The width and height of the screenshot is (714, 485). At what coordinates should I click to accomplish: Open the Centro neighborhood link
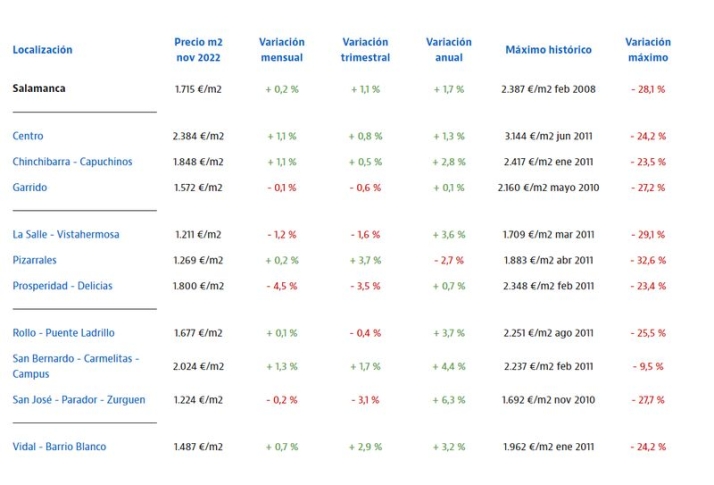[28, 136]
